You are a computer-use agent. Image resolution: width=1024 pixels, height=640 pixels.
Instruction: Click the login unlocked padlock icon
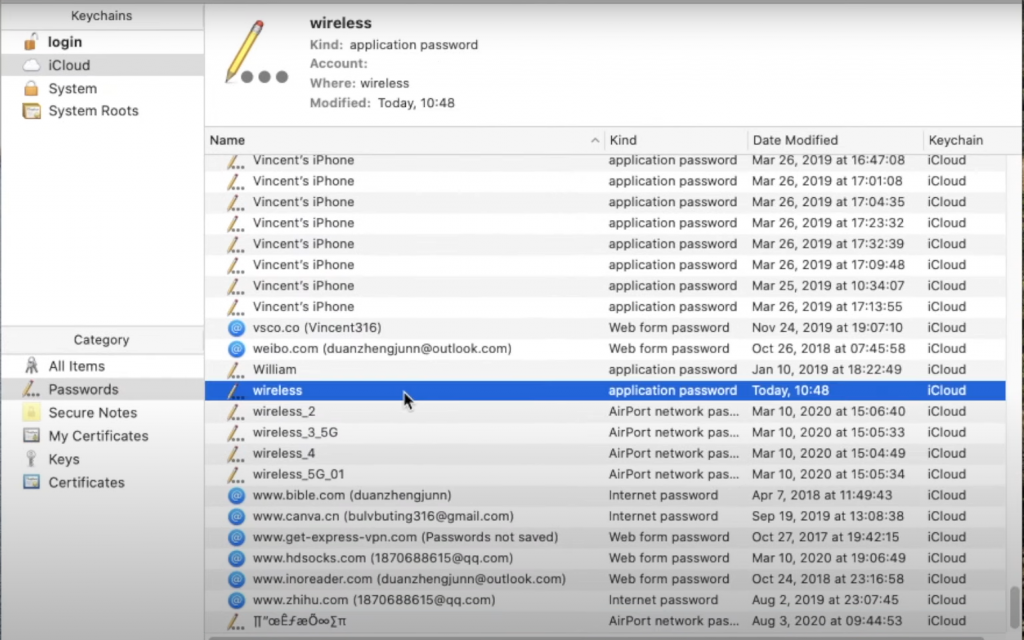pos(30,42)
